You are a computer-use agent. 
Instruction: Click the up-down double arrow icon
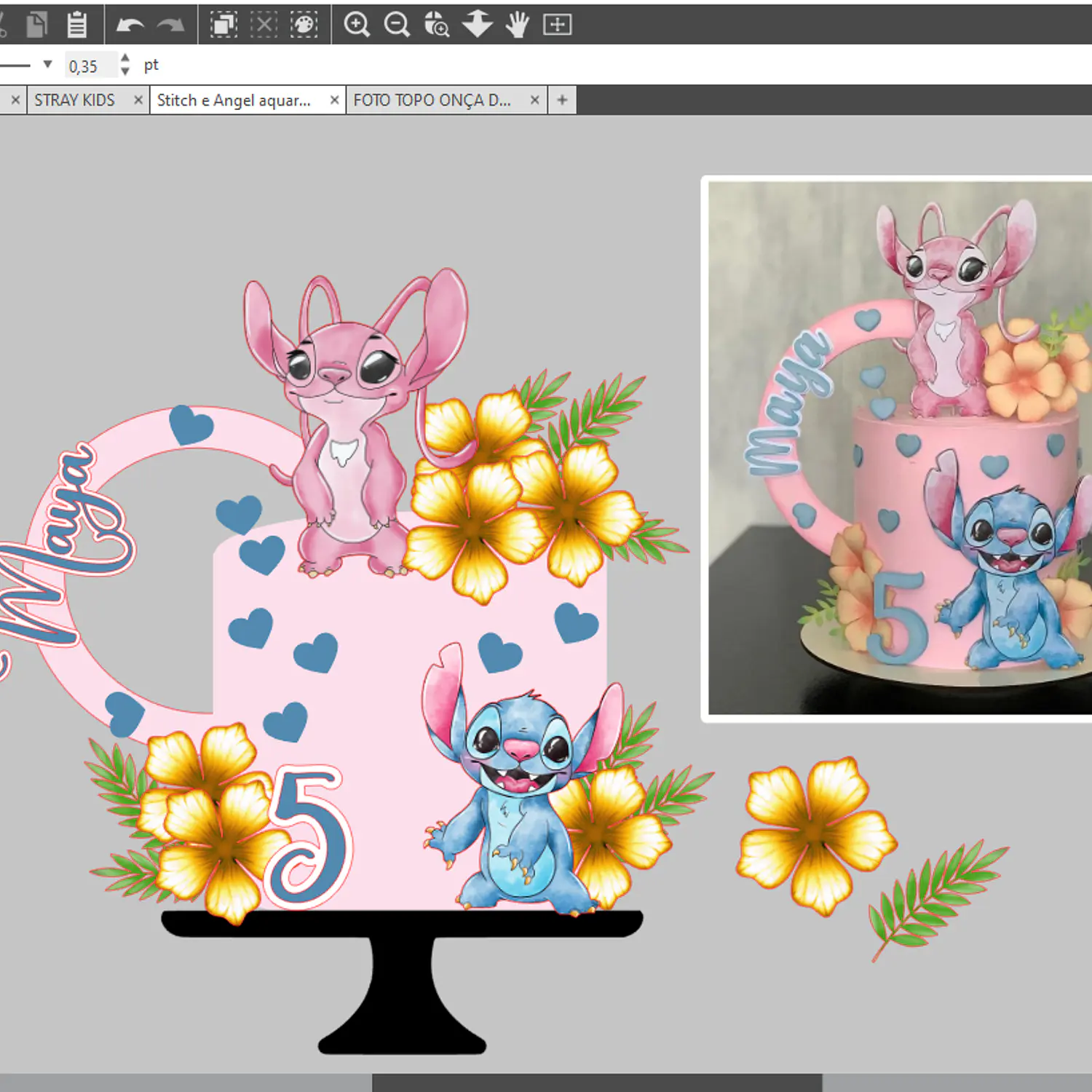coord(478,25)
